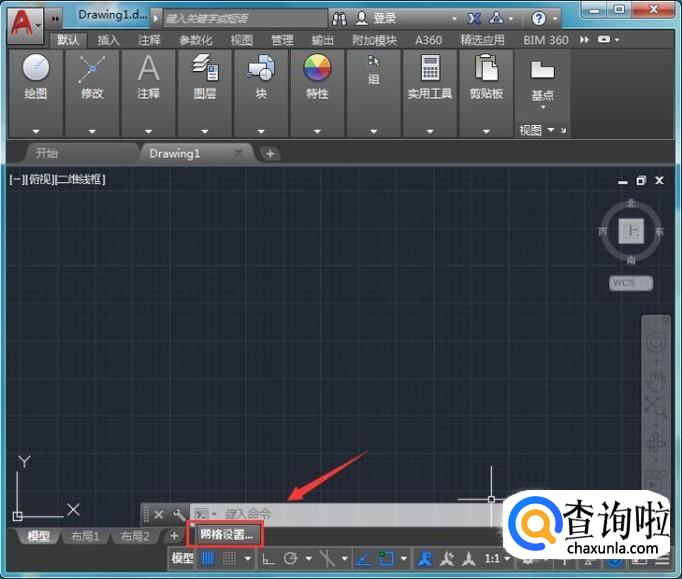Image resolution: width=682 pixels, height=579 pixels.
Task: Click the Block (块) panel icon
Action: coord(261,67)
